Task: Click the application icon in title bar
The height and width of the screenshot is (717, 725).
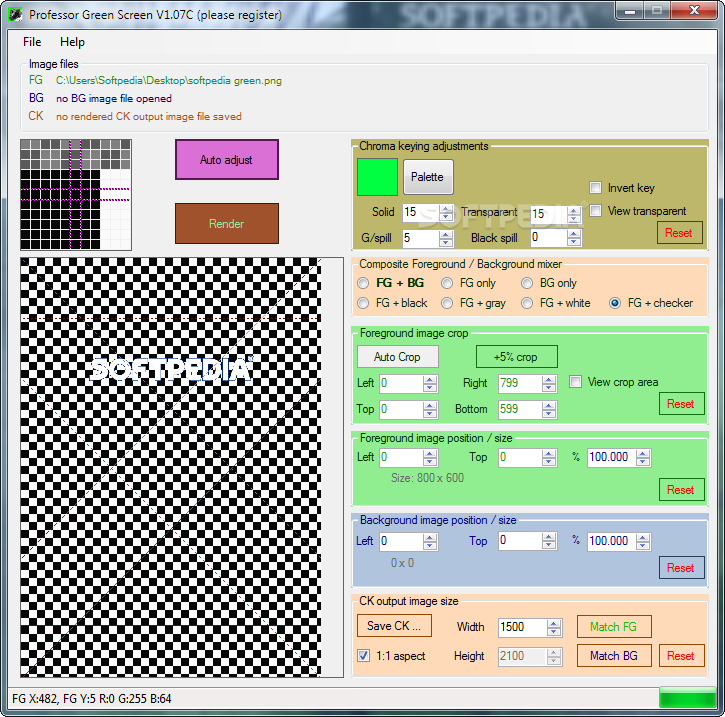Action: pos(15,14)
